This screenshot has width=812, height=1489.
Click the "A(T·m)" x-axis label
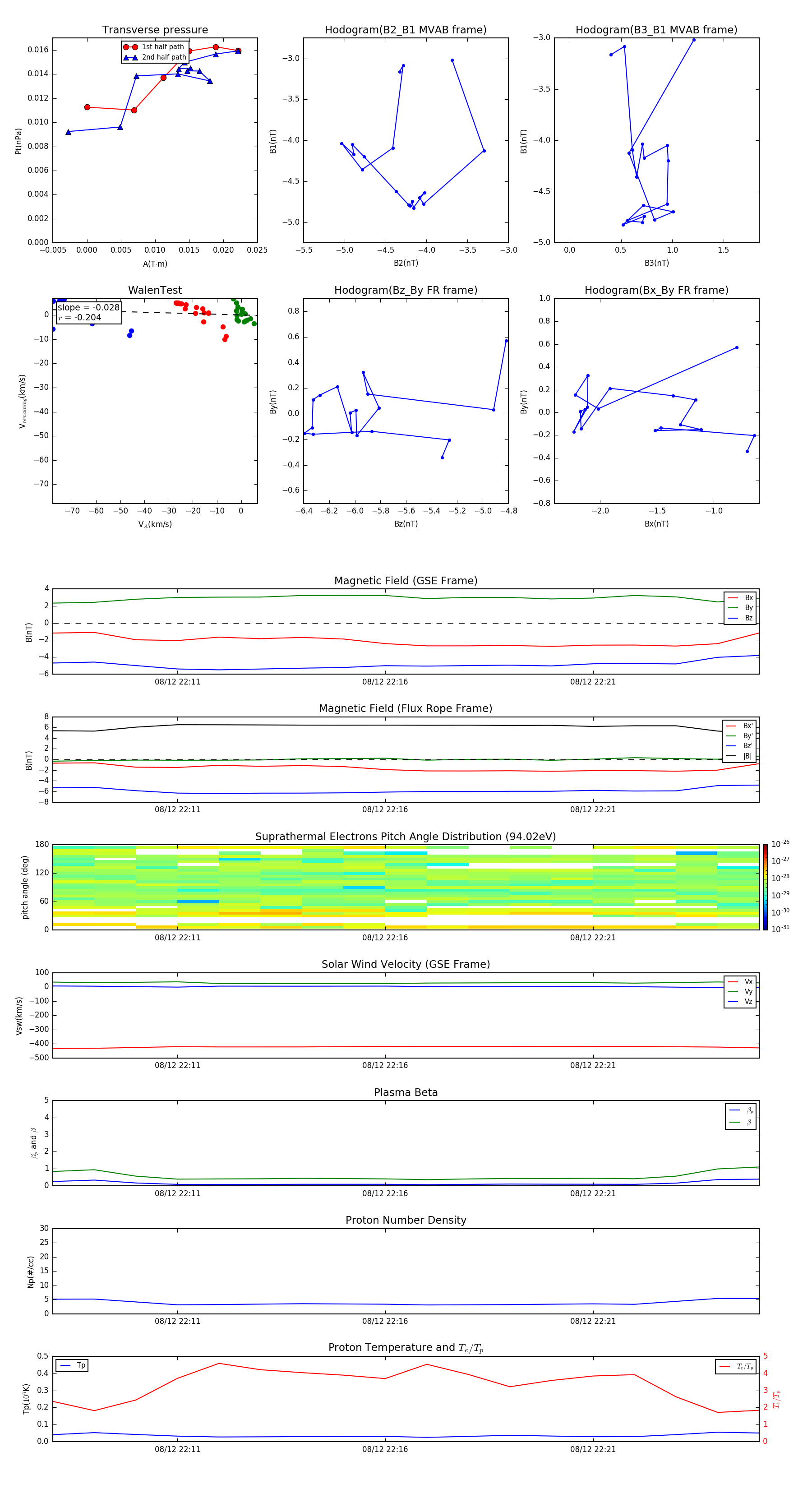[155, 264]
